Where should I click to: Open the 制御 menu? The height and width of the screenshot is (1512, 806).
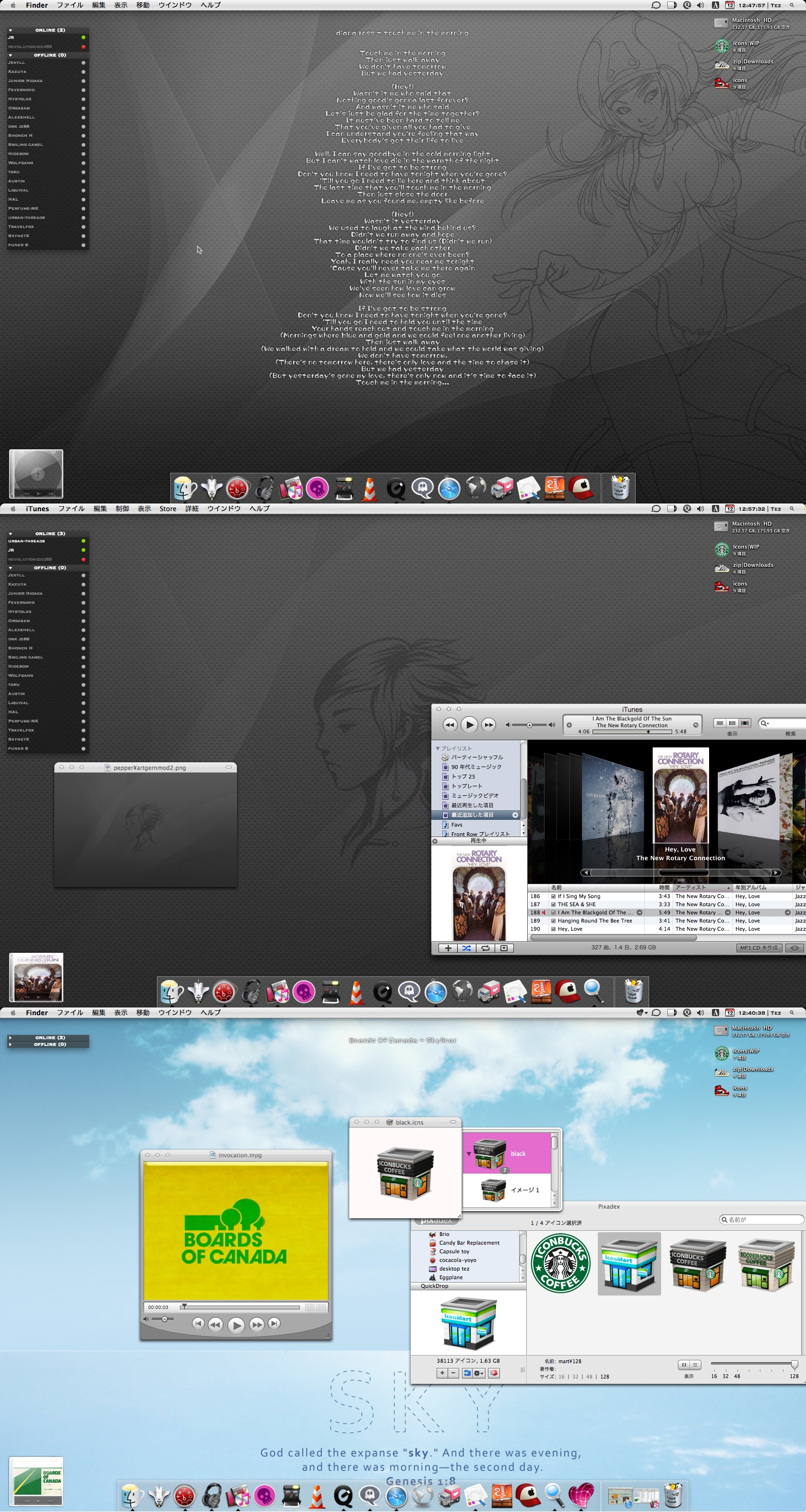(122, 509)
